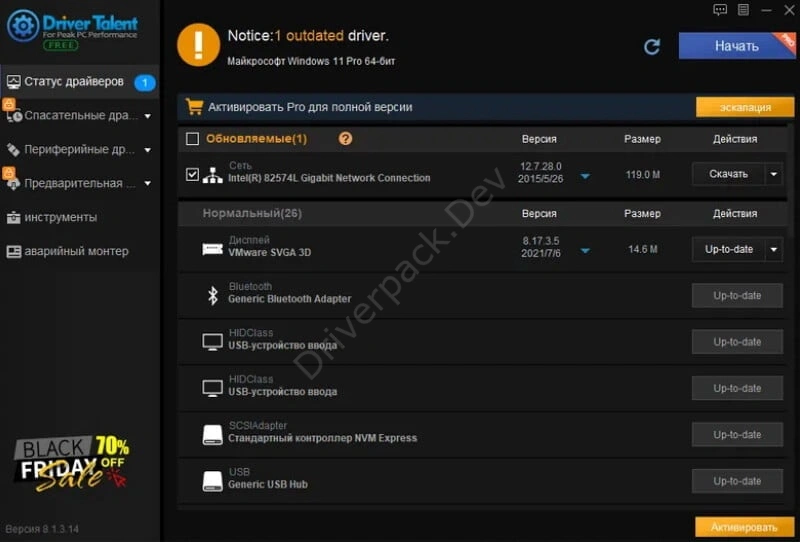The width and height of the screenshot is (800, 542).
Task: Click the аварийный монтер sidebar icon
Action: [13, 251]
